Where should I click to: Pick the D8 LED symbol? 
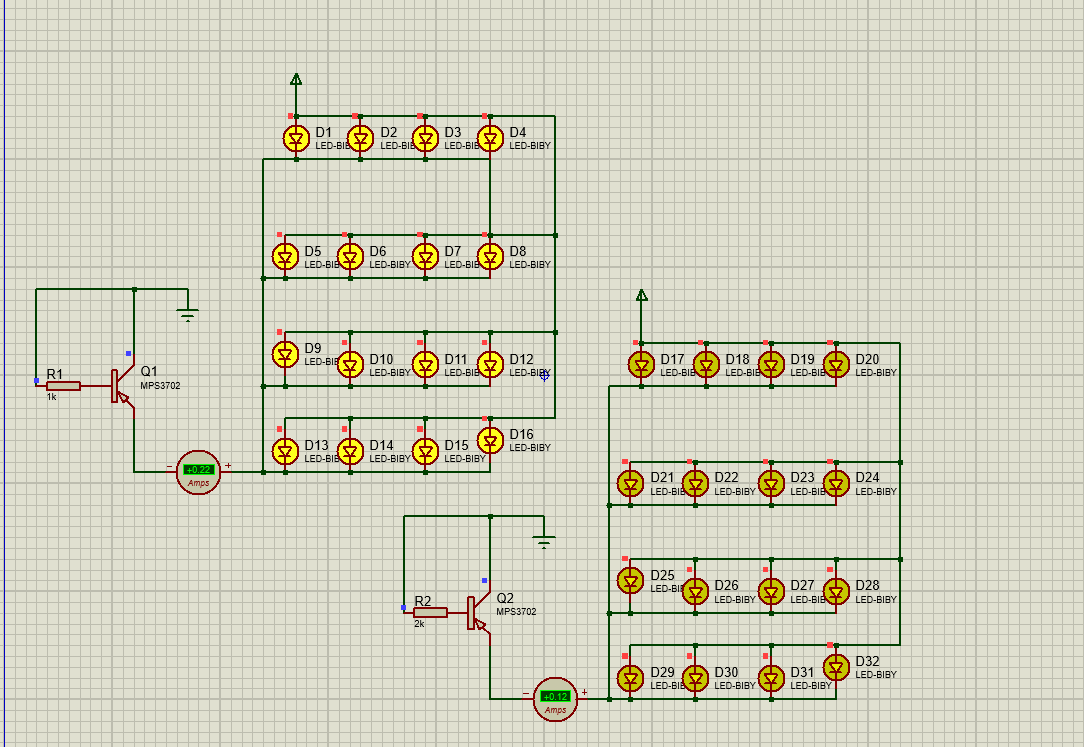click(x=490, y=257)
